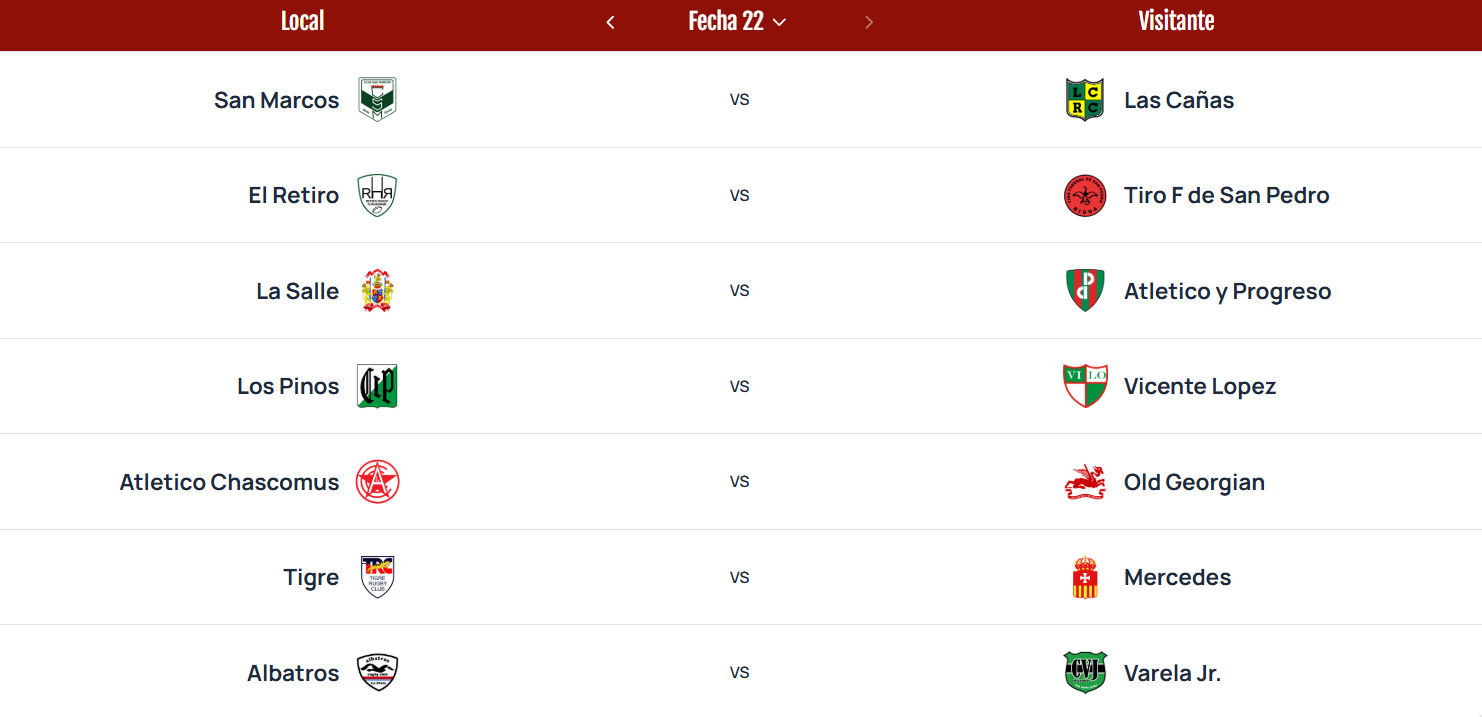This screenshot has width=1482, height=717.
Task: Click the Albatros rugby club badge
Action: 378,673
